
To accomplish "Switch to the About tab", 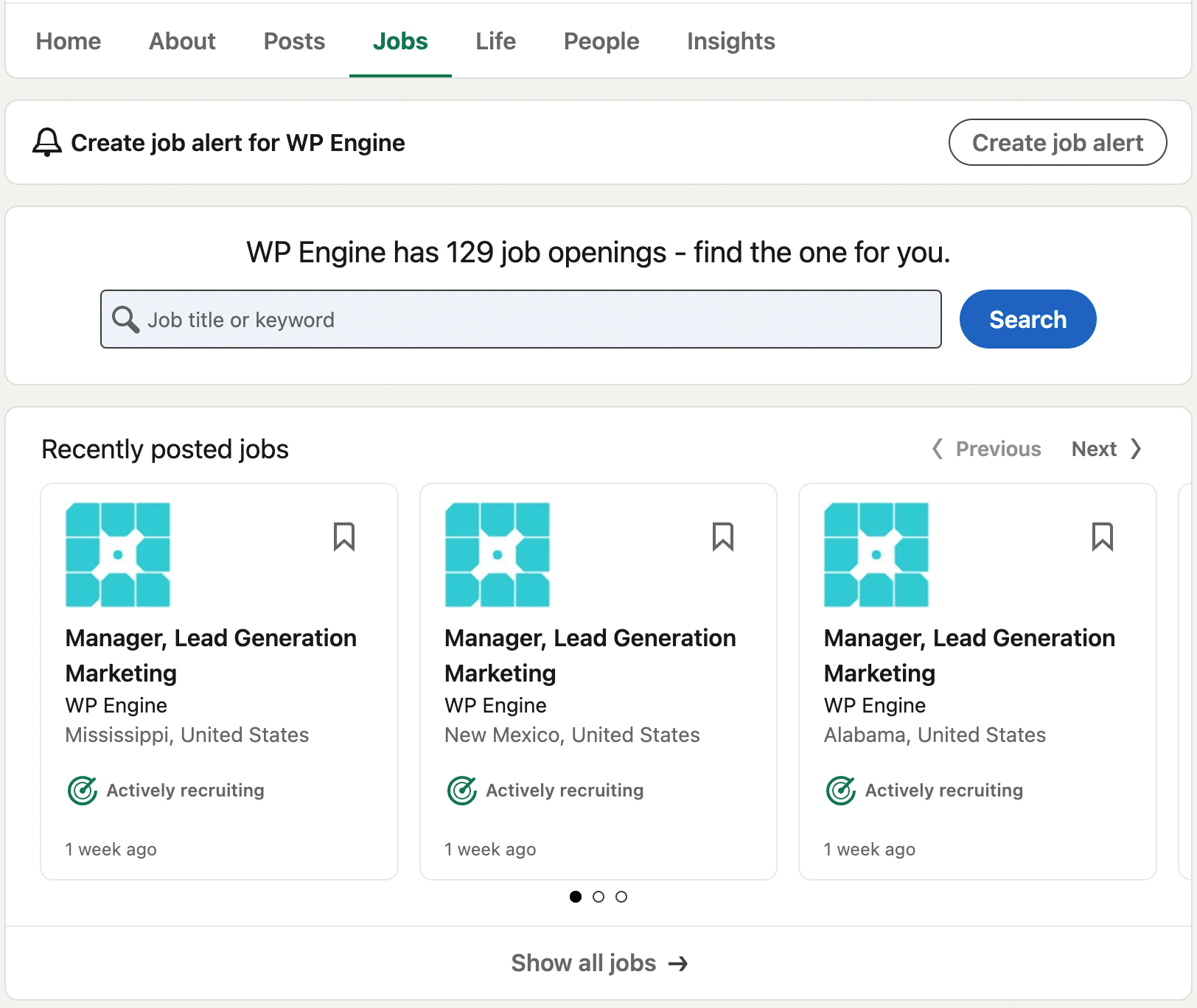I will click(182, 41).
